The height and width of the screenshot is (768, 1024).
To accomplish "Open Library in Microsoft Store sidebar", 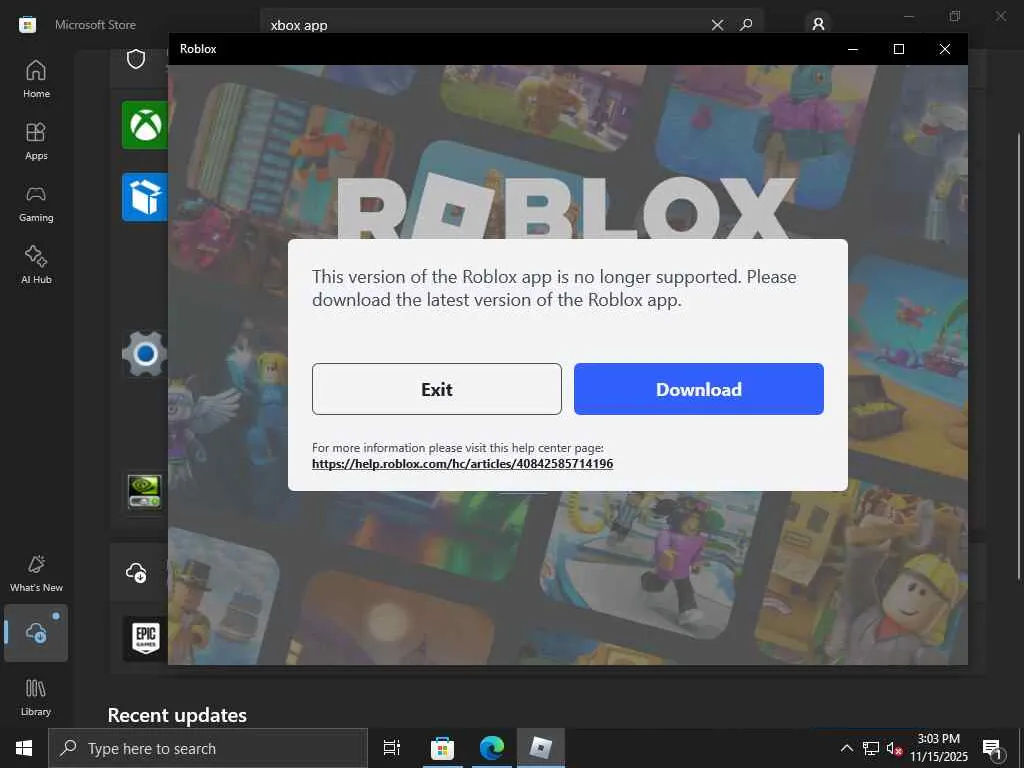I will tap(36, 697).
